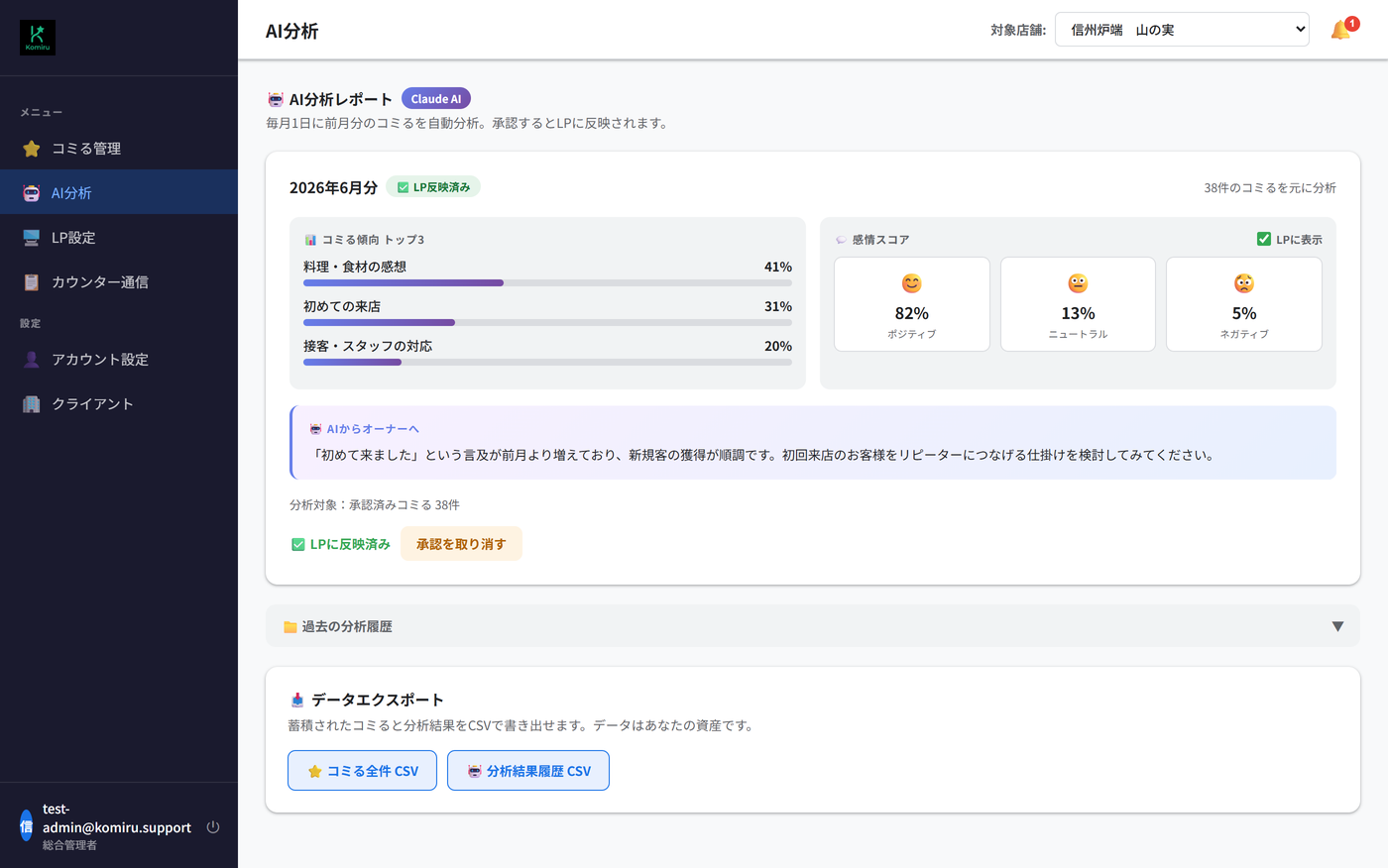Click the monitor icon beside LP設定
This screenshot has height=868, width=1388.
click(x=32, y=238)
